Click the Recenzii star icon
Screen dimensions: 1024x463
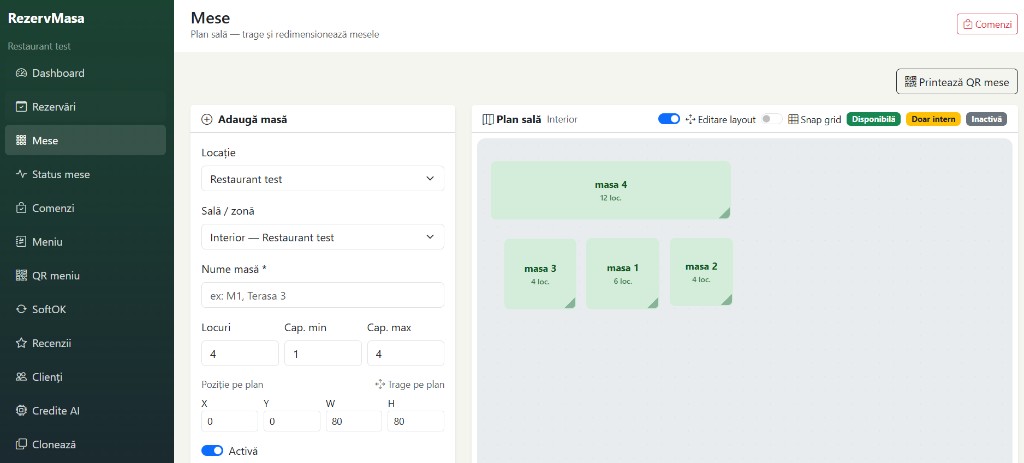click(21, 343)
